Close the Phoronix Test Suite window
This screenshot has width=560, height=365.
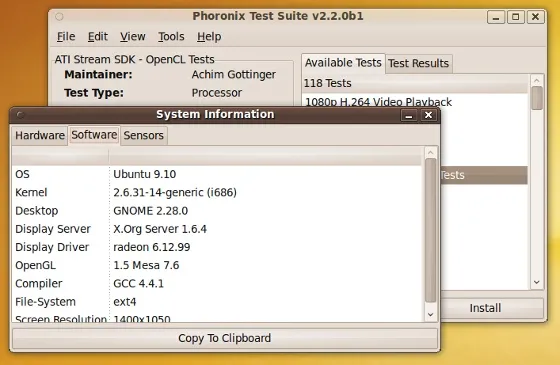coord(535,17)
